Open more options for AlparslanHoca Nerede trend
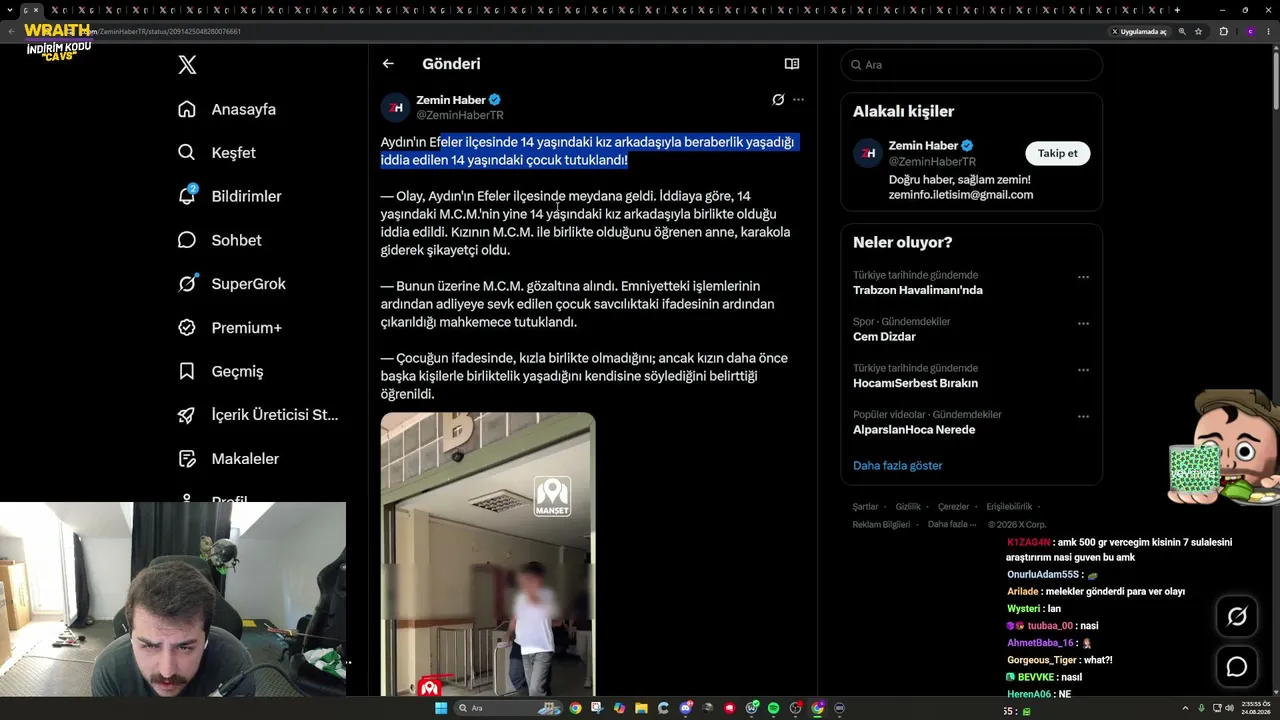 point(1083,416)
